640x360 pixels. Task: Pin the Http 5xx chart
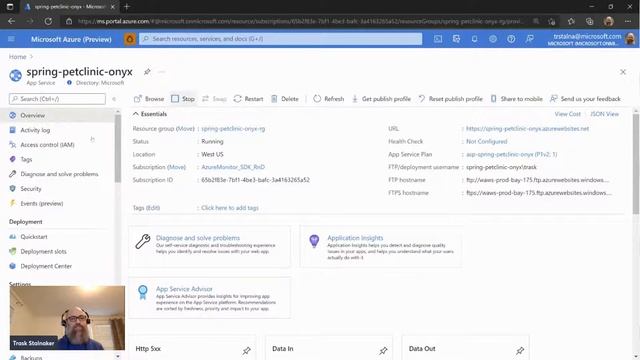pyautogui.click(x=247, y=350)
